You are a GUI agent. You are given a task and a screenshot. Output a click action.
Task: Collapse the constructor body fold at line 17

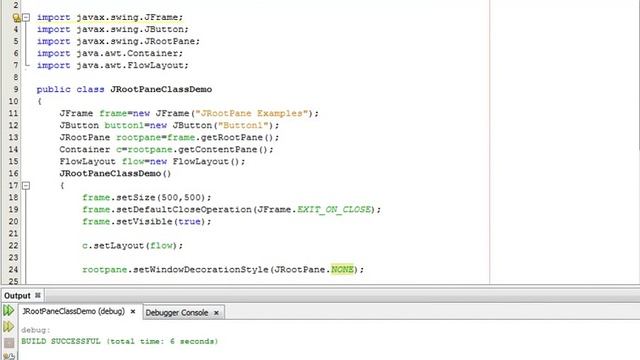26,186
